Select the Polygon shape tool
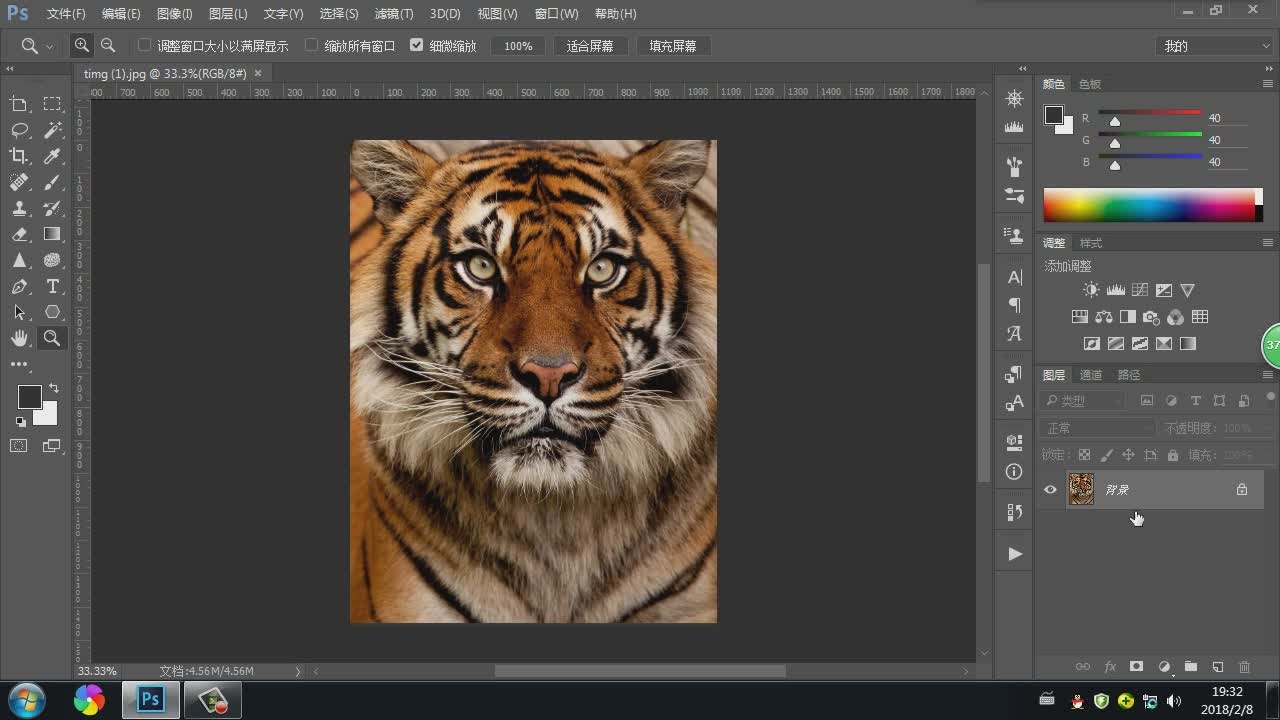 [x=52, y=312]
